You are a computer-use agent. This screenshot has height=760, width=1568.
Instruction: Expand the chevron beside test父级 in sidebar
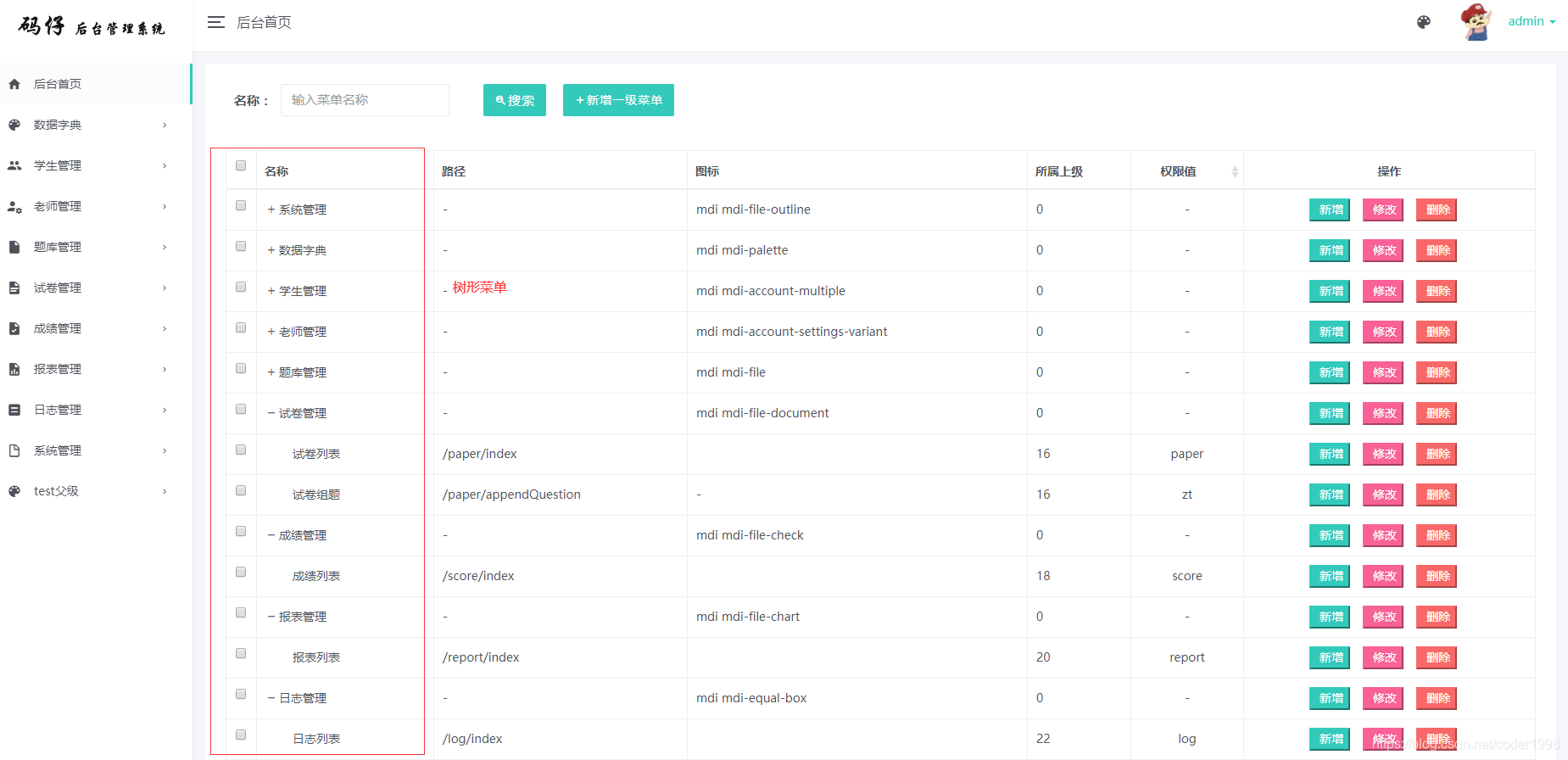pos(165,491)
